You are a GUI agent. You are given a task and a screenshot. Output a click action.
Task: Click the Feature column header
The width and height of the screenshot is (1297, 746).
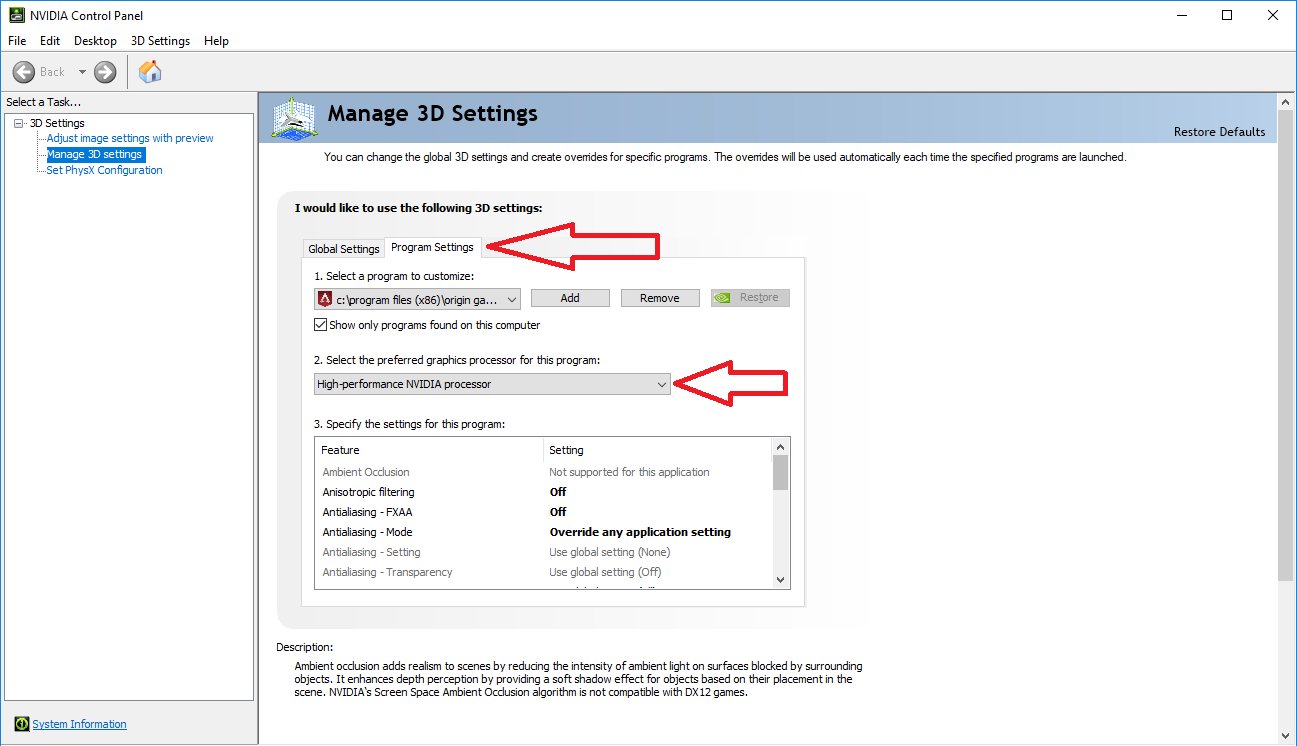pos(429,450)
